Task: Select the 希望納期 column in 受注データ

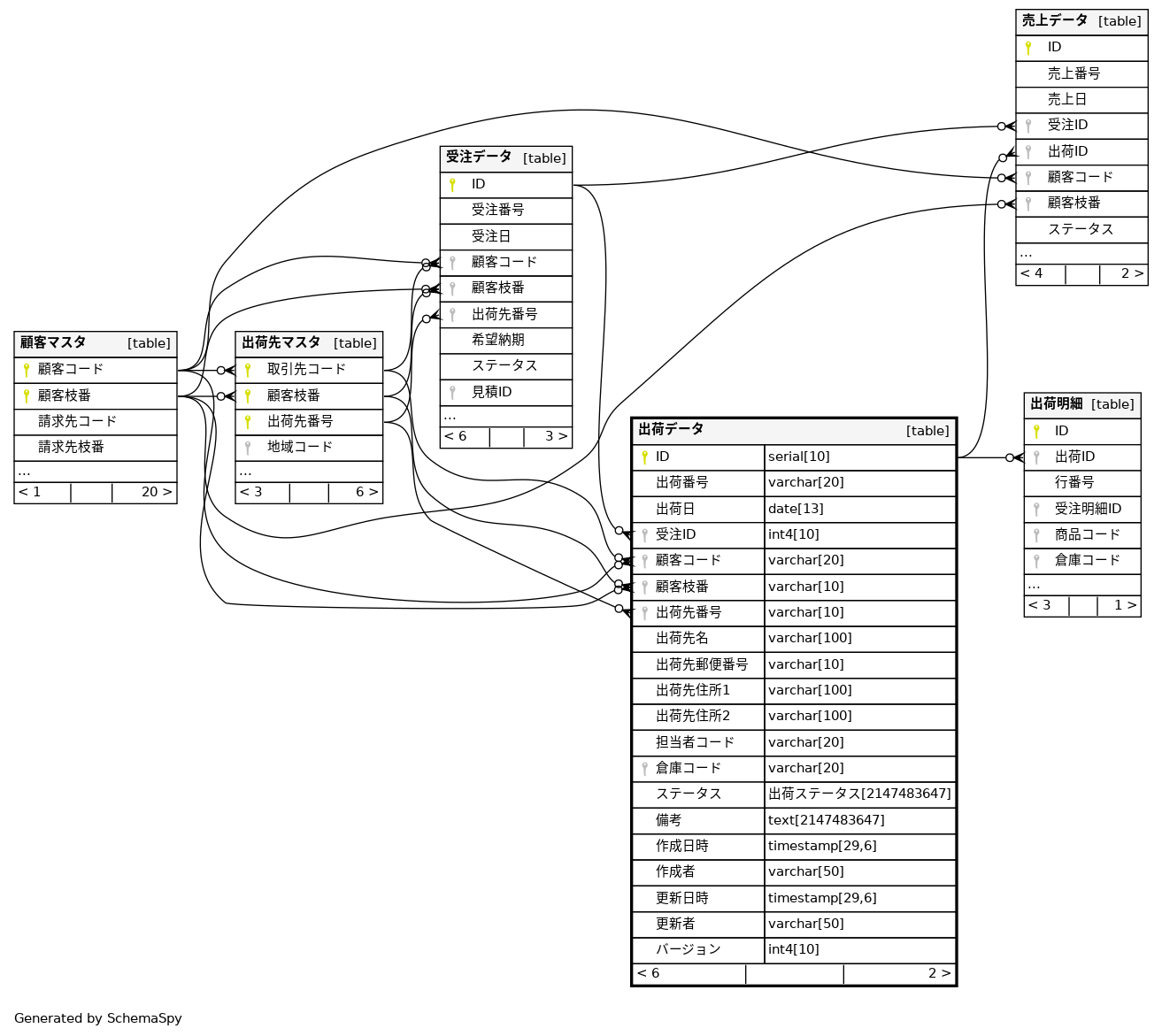Action: coord(497,341)
